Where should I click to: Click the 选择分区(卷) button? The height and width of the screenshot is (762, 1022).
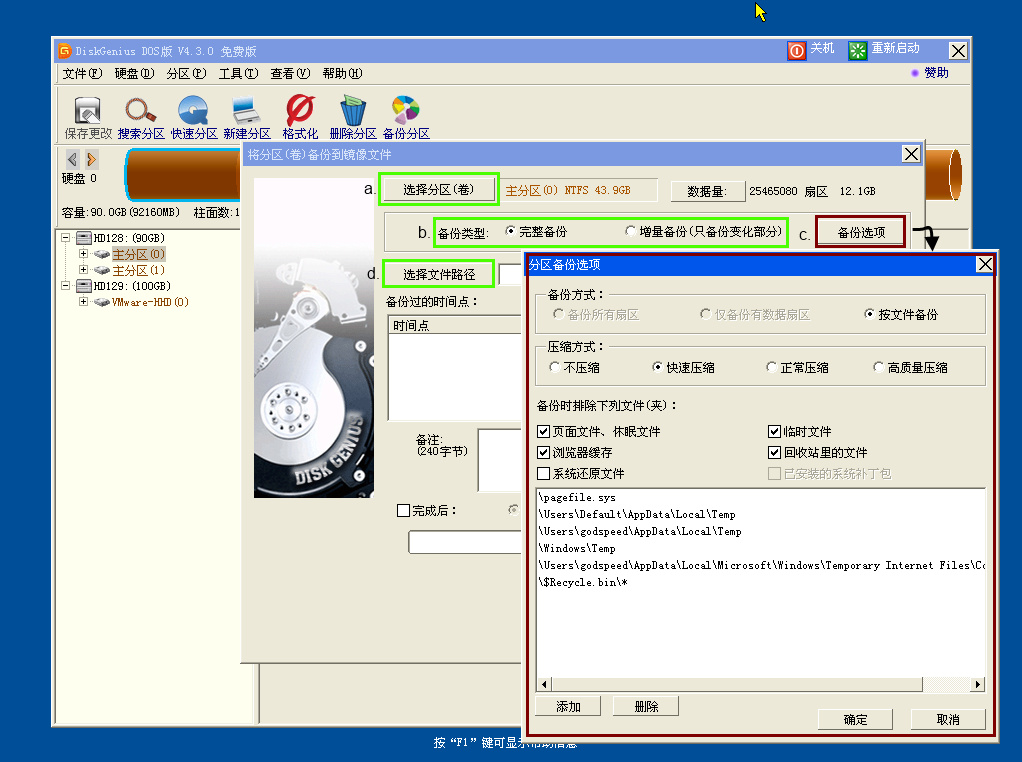tap(439, 190)
